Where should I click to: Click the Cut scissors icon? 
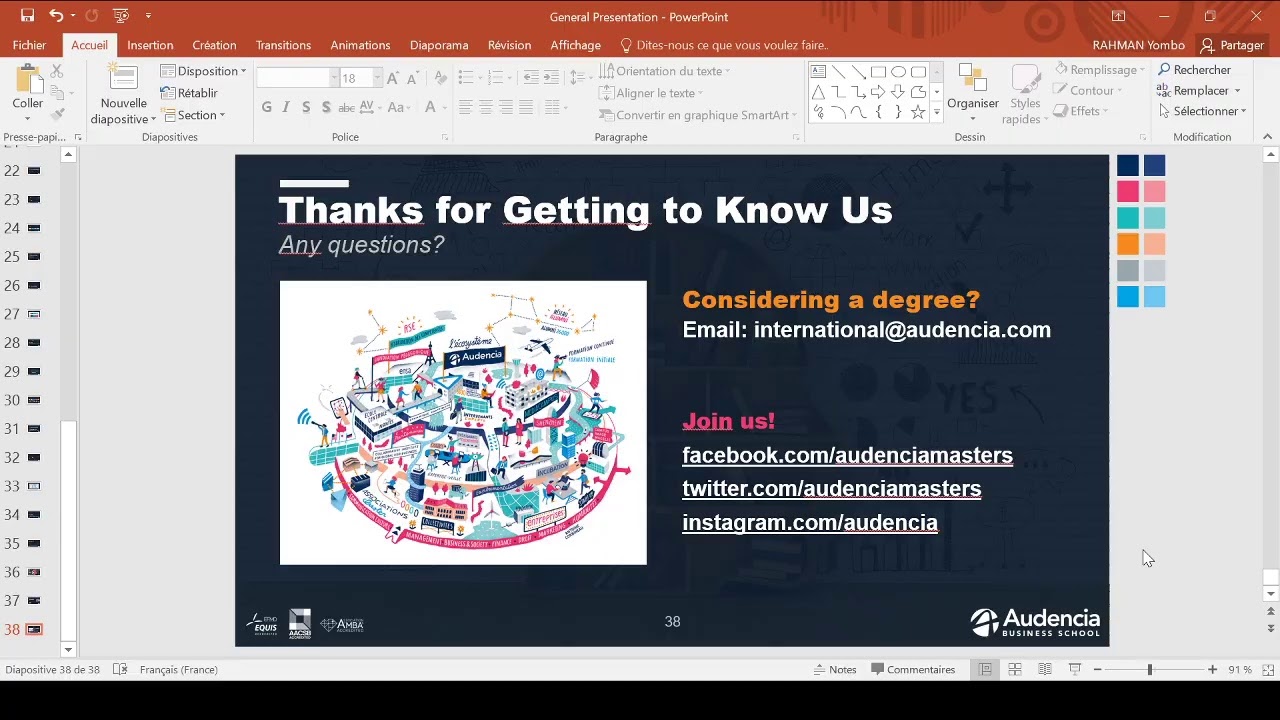pos(57,71)
